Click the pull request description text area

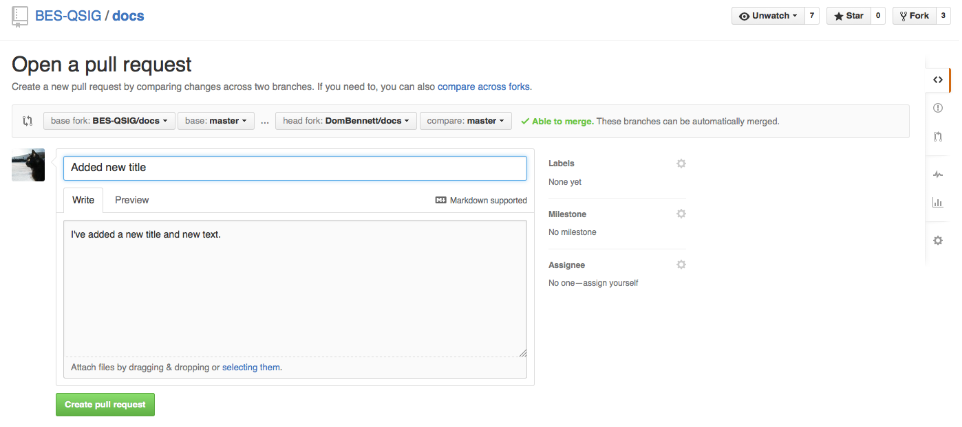tap(294, 288)
